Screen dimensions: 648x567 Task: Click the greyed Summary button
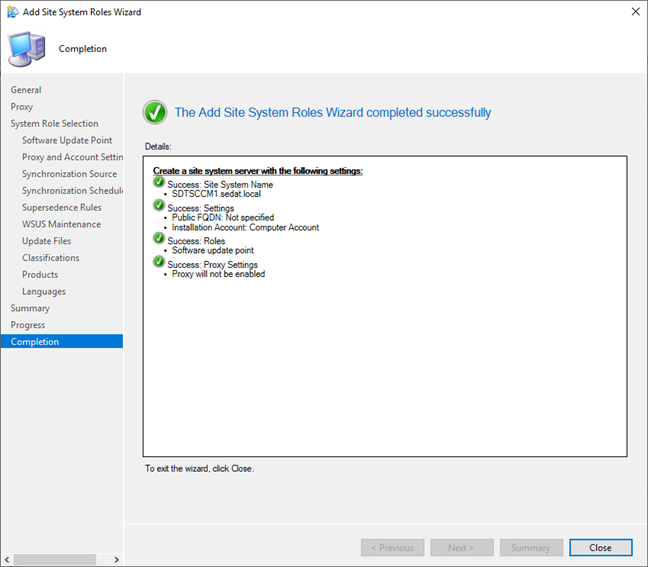[x=531, y=548]
